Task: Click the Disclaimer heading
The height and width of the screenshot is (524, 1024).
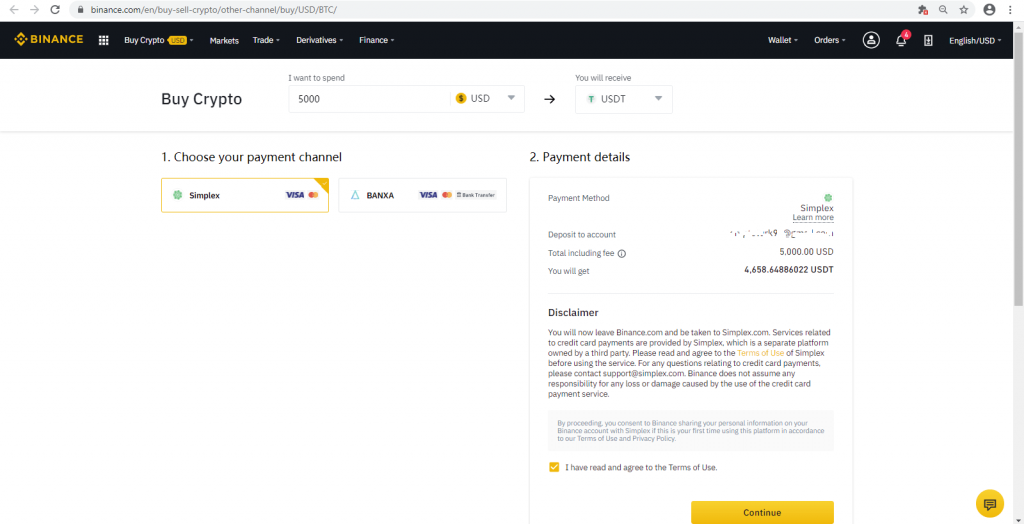Action: click(573, 313)
